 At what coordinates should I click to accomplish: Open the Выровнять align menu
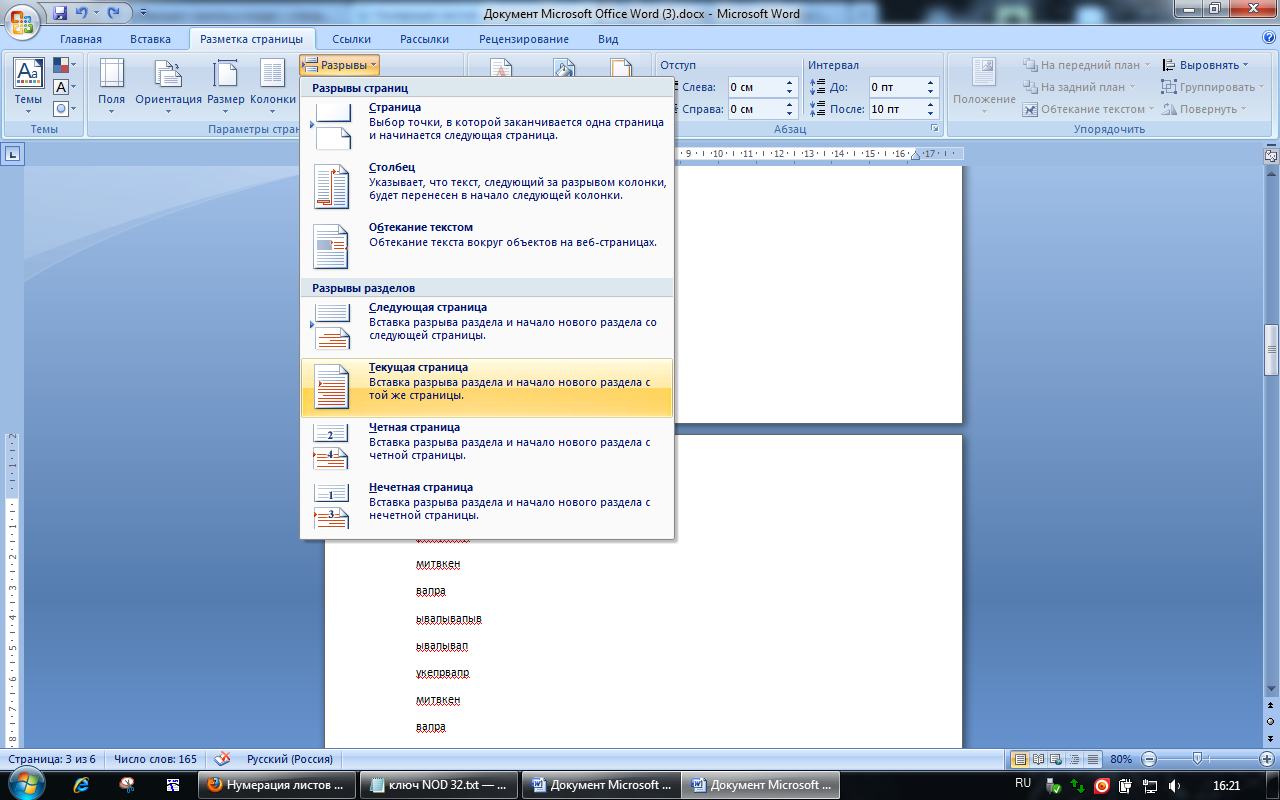(x=1206, y=65)
